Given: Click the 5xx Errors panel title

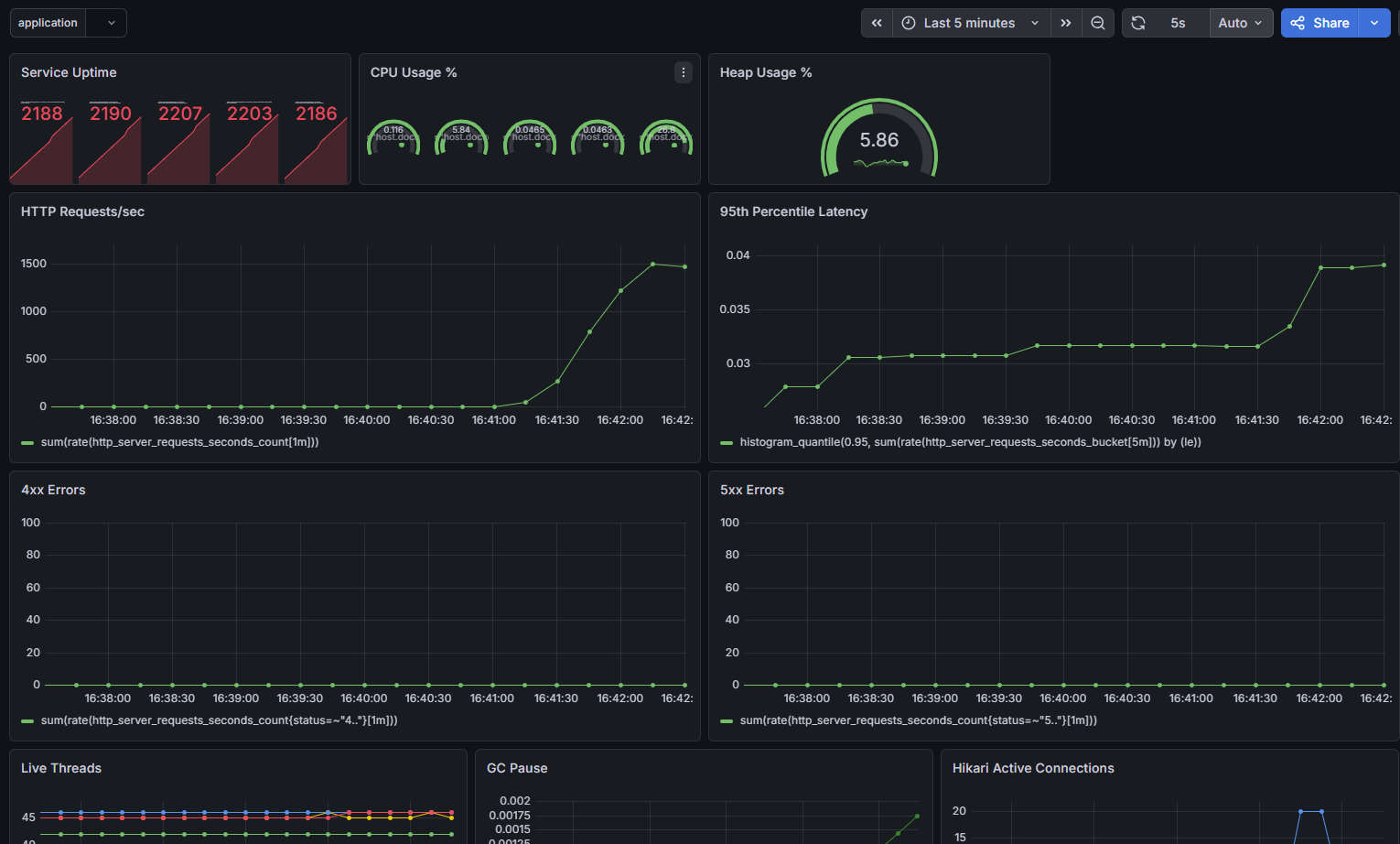Looking at the screenshot, I should [752, 490].
